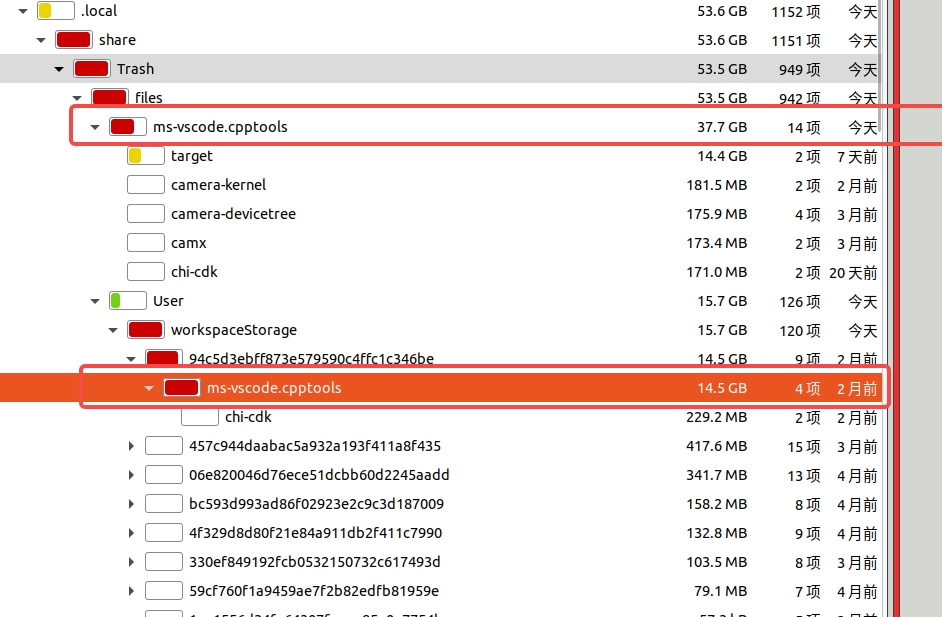Viewport: 942px width, 617px height.
Task: Click the 949 项 item count of Trash
Action: 799,70
